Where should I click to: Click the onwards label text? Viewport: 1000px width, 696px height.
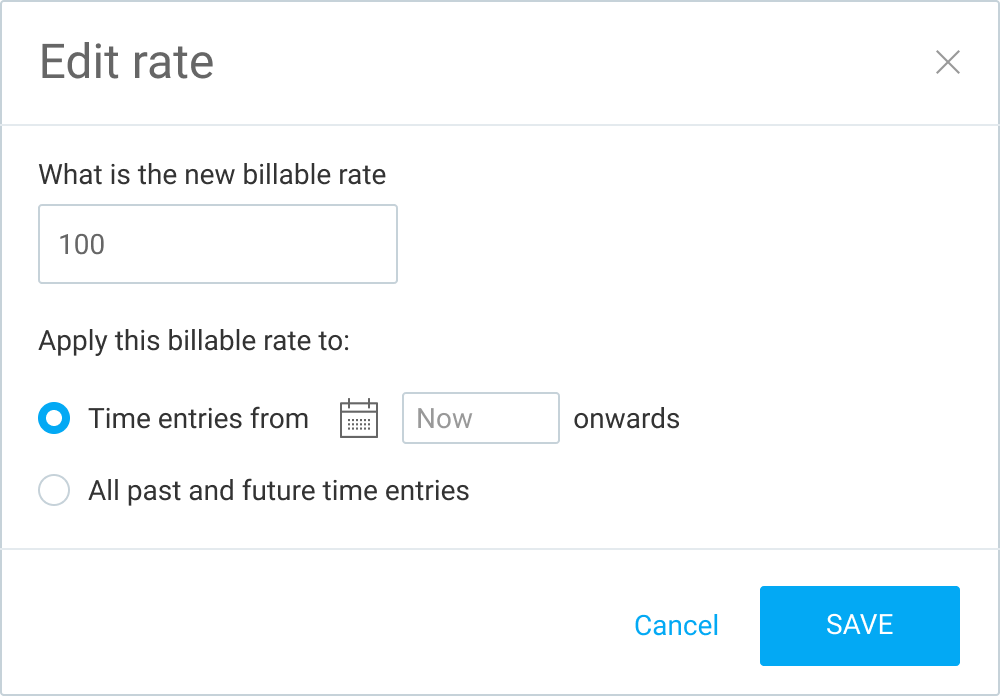click(x=627, y=418)
